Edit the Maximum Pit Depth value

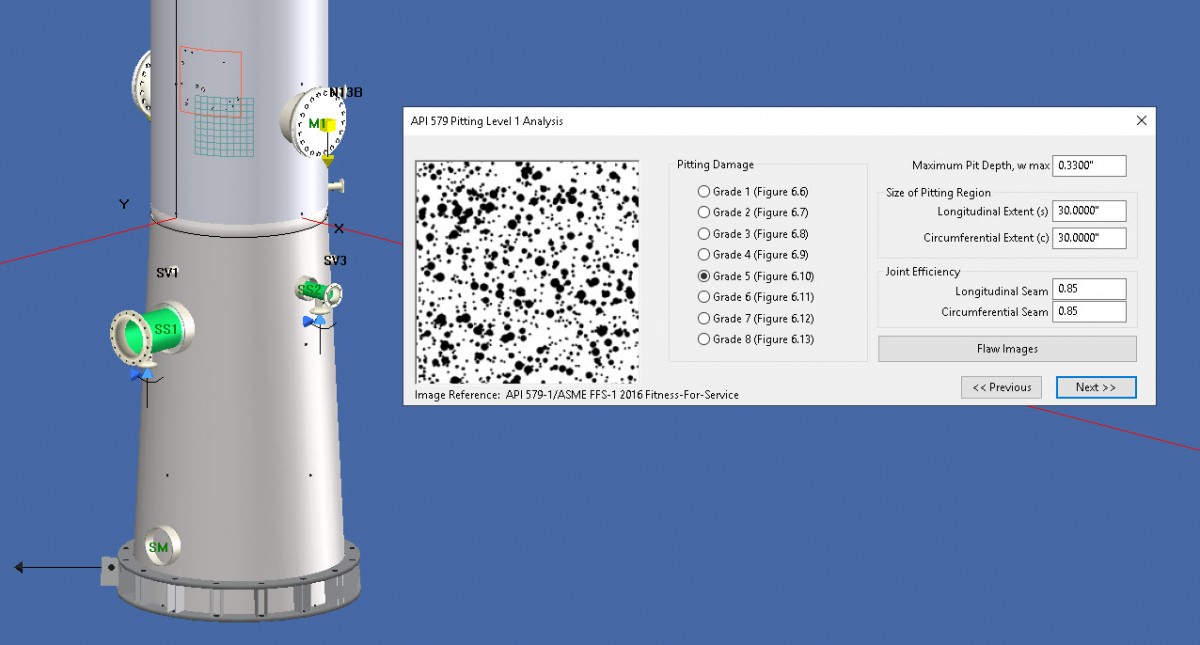[x=1089, y=165]
